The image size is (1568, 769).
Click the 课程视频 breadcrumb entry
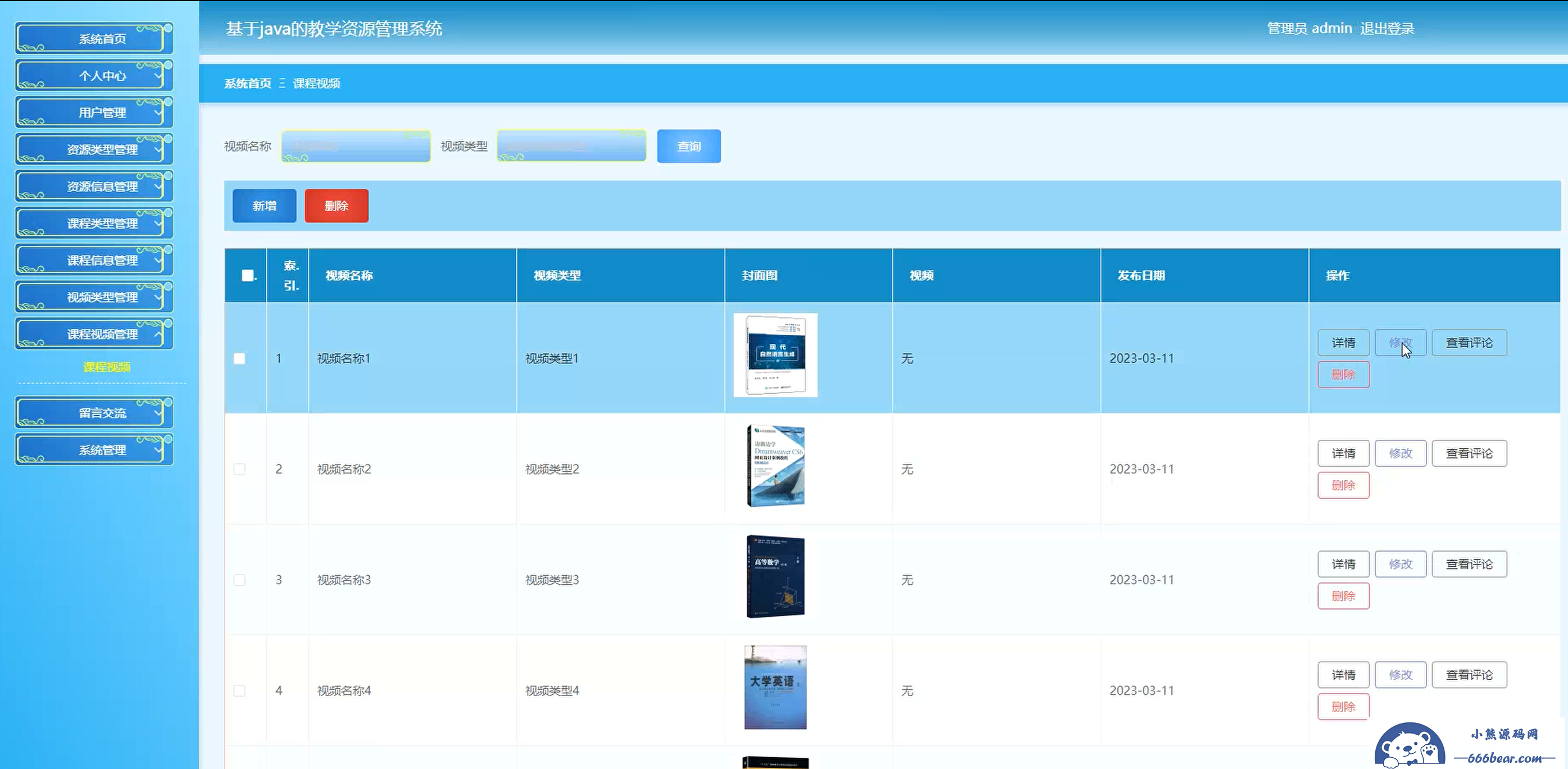tap(316, 83)
